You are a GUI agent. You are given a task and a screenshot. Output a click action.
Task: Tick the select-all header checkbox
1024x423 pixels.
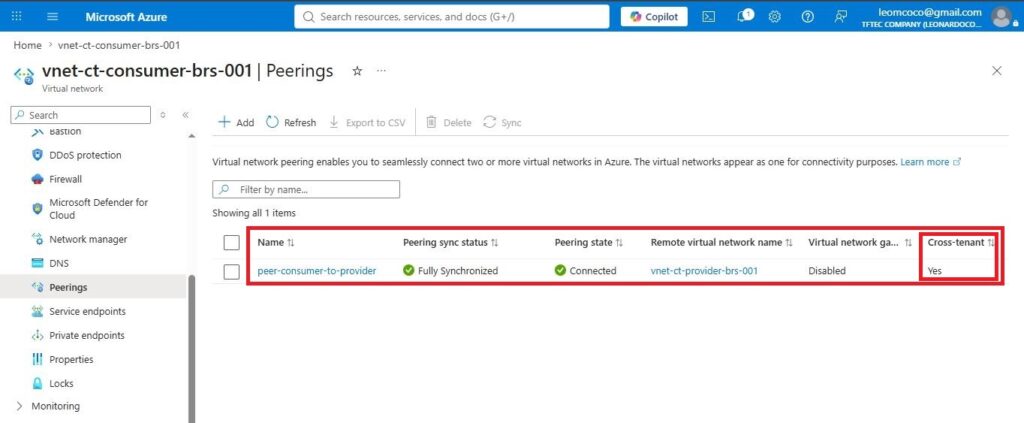tap(231, 242)
